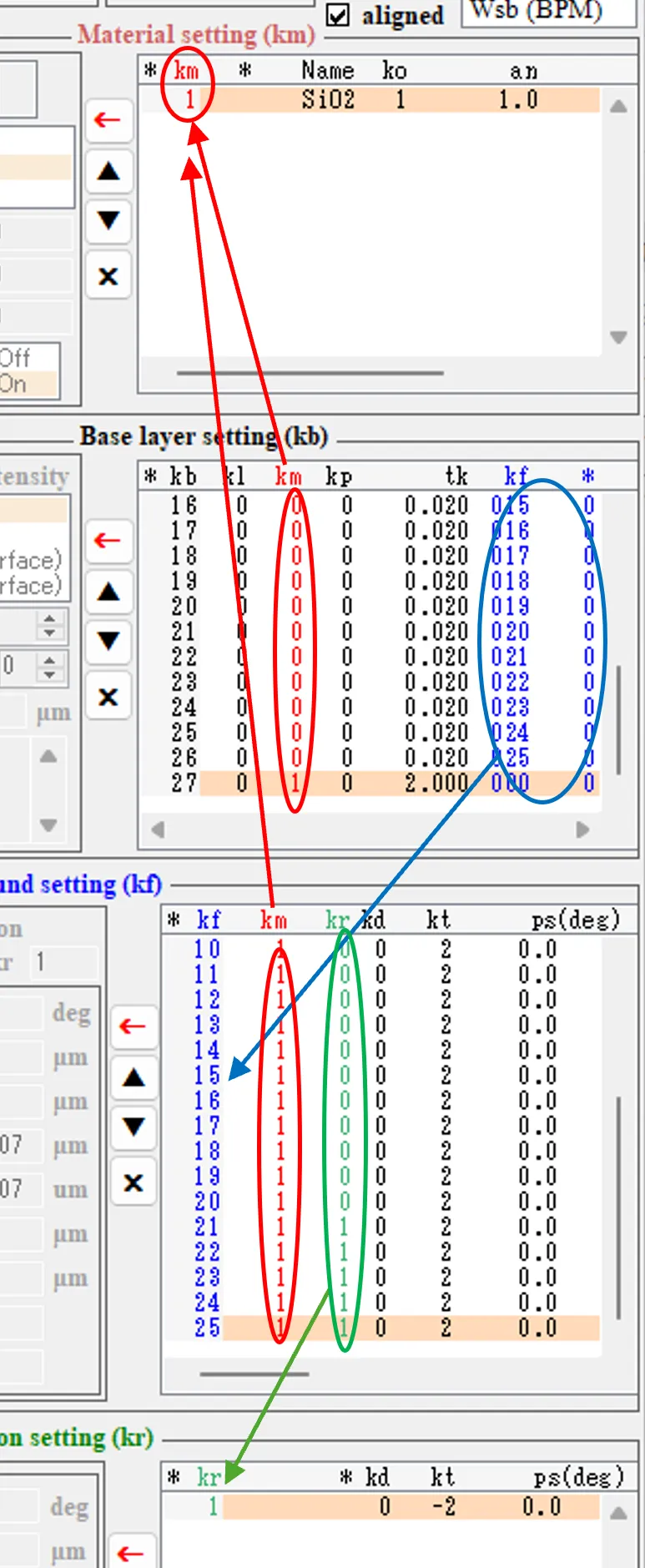Screen dimensions: 645x1568
Task: Click up arrow of left panel scrollbar
Action: pos(48,756)
